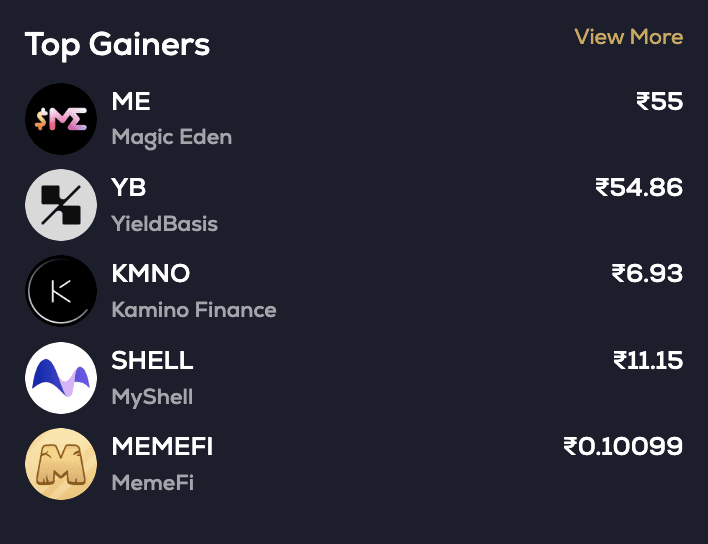Open the View More link
This screenshot has height=544, width=708.
[628, 37]
